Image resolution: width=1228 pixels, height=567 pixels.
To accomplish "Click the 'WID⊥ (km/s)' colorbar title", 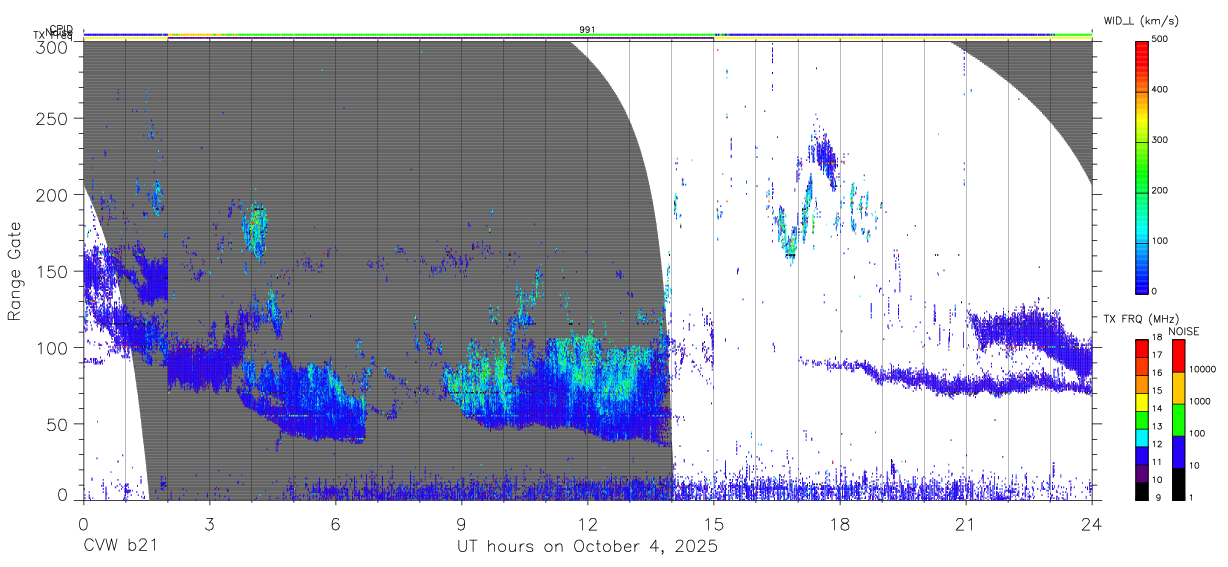I will click(1142, 21).
